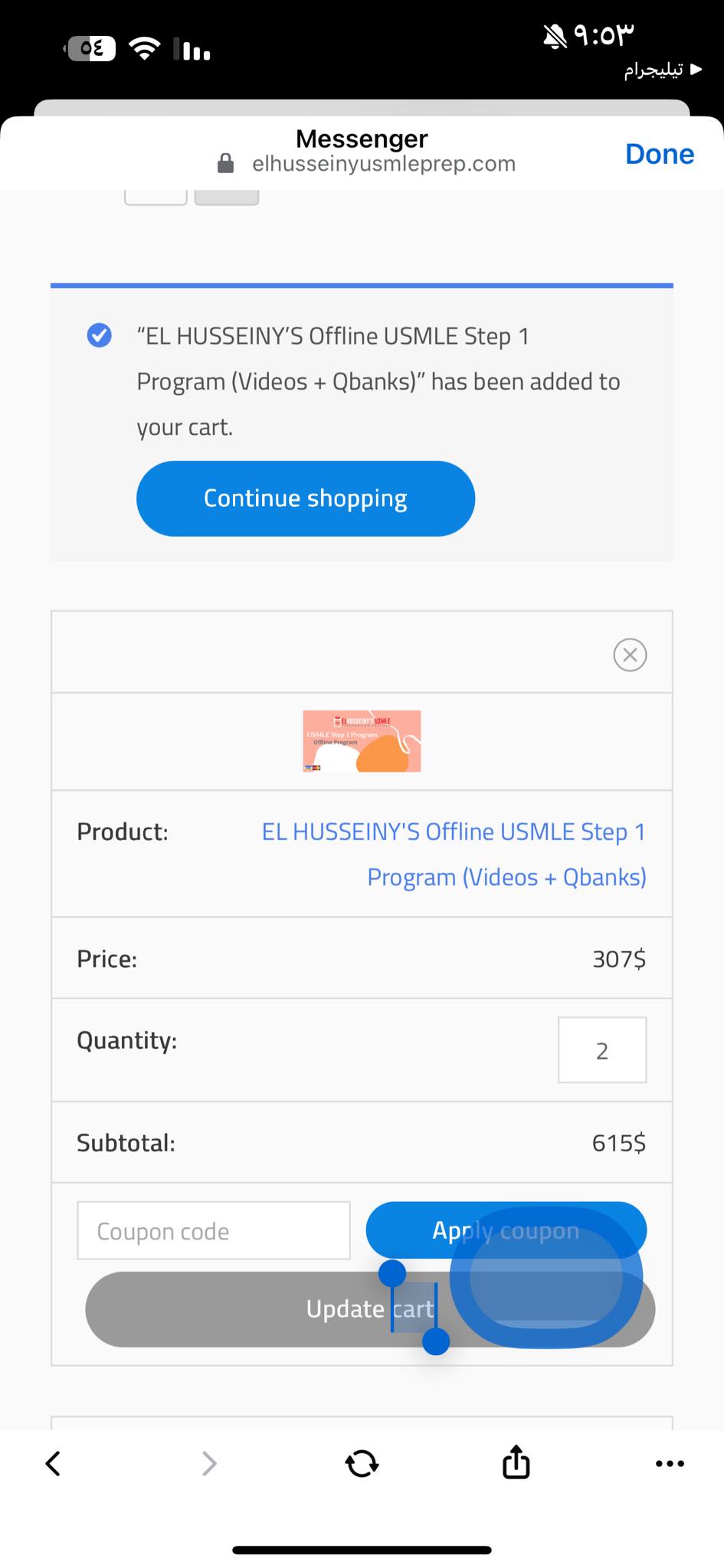Open the share sheet icon
Image resolution: width=724 pixels, height=1568 pixels.
click(x=516, y=1462)
